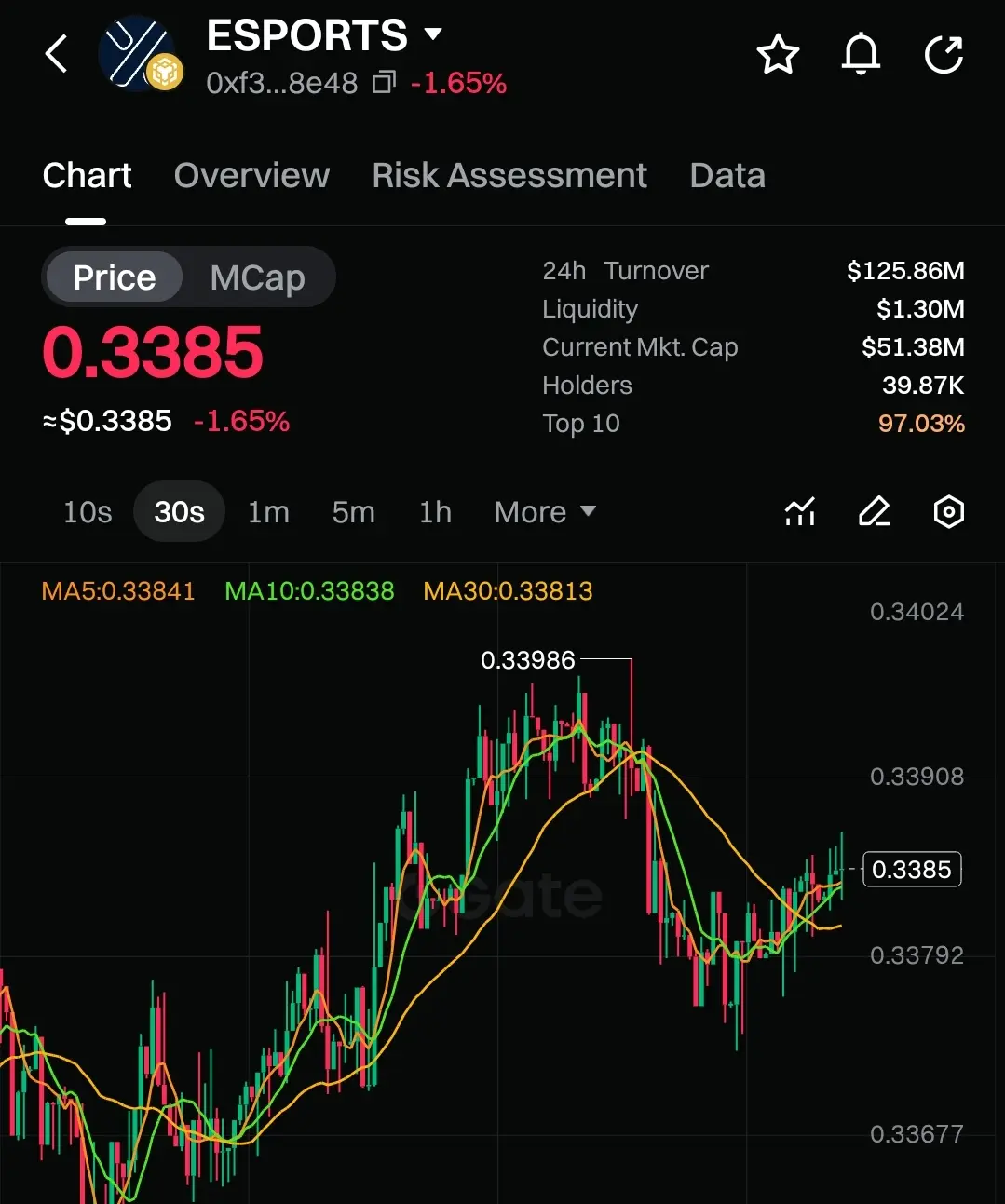Expand the More intervals dropdown

[x=545, y=512]
